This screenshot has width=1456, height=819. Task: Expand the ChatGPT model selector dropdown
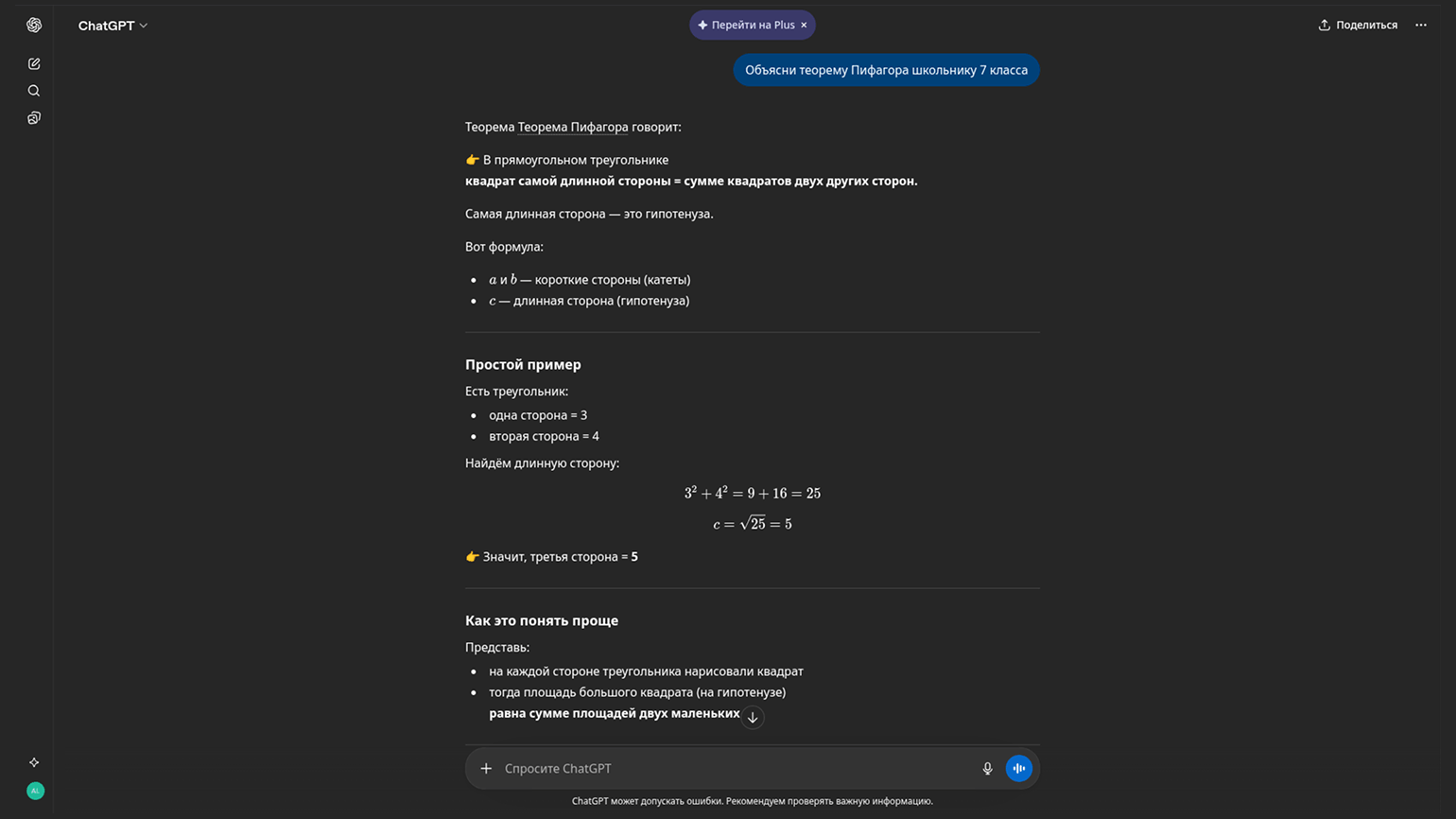113,26
